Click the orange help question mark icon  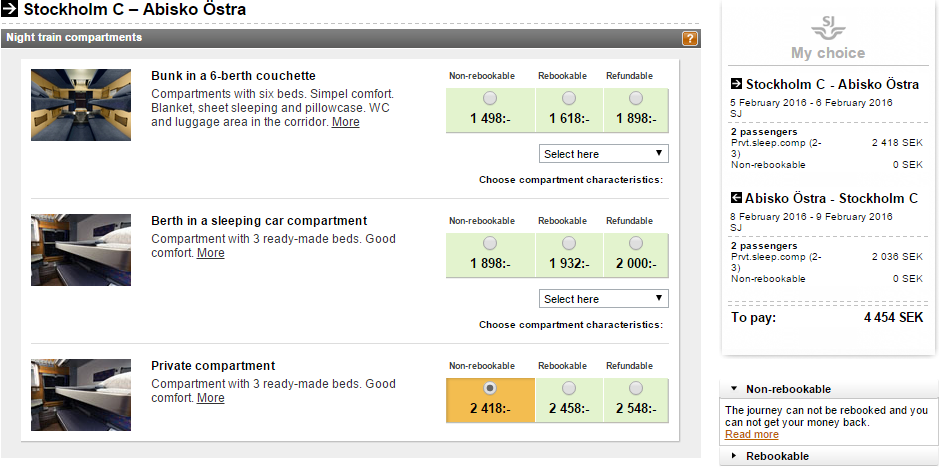coord(689,39)
